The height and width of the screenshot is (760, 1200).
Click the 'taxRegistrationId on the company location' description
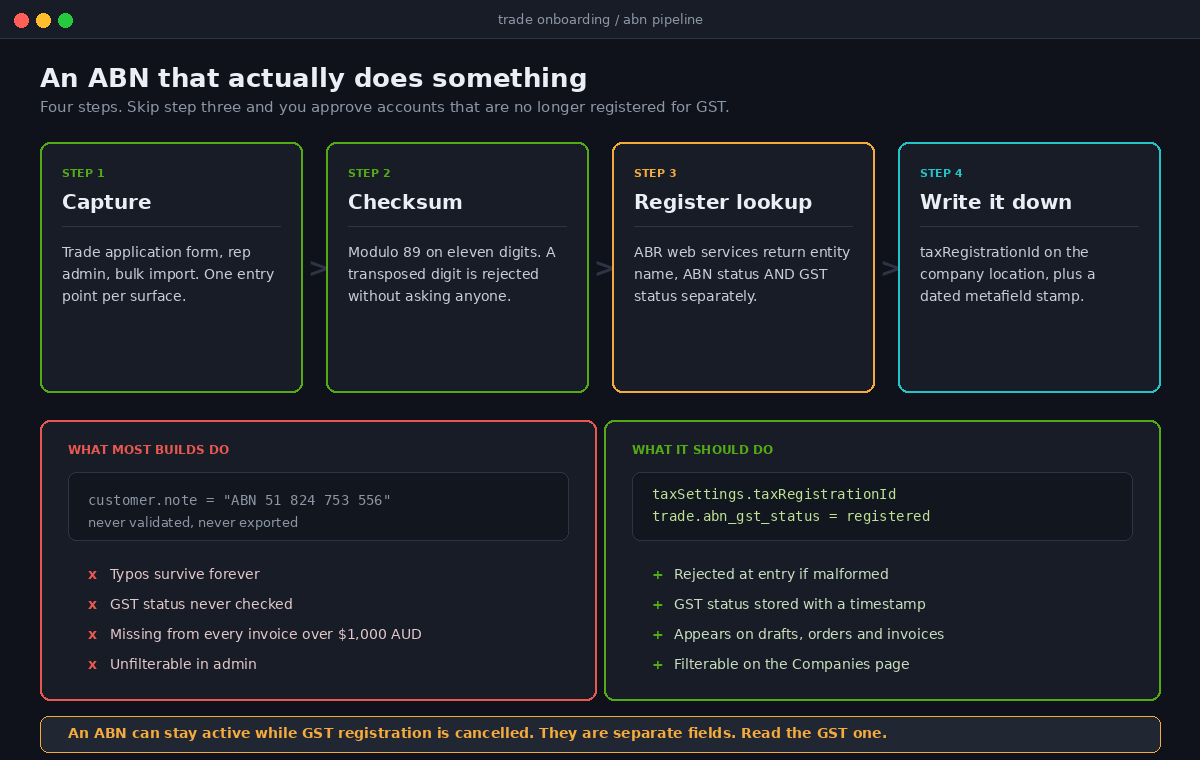1008,274
